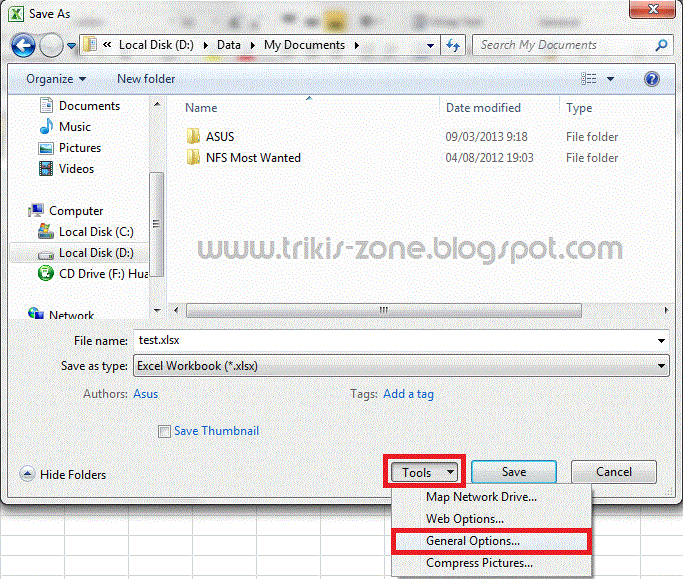Open the Tools dropdown button
The image size is (683, 579).
(x=424, y=472)
